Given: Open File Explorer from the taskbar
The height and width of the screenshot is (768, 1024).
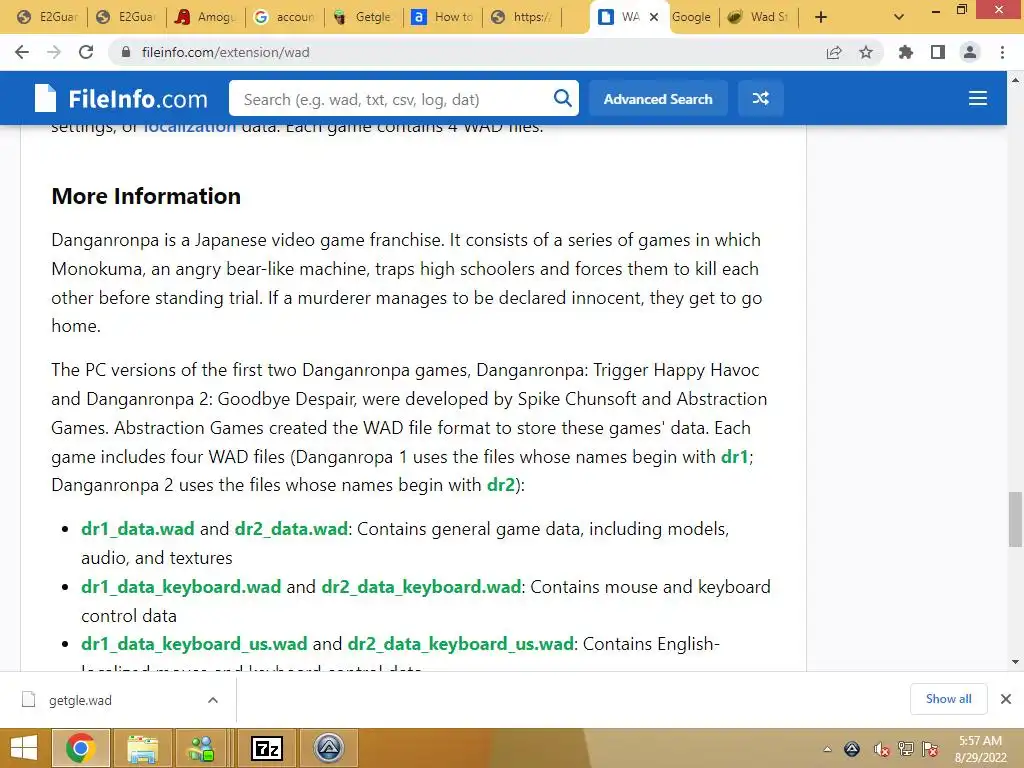Looking at the screenshot, I should coord(142,748).
